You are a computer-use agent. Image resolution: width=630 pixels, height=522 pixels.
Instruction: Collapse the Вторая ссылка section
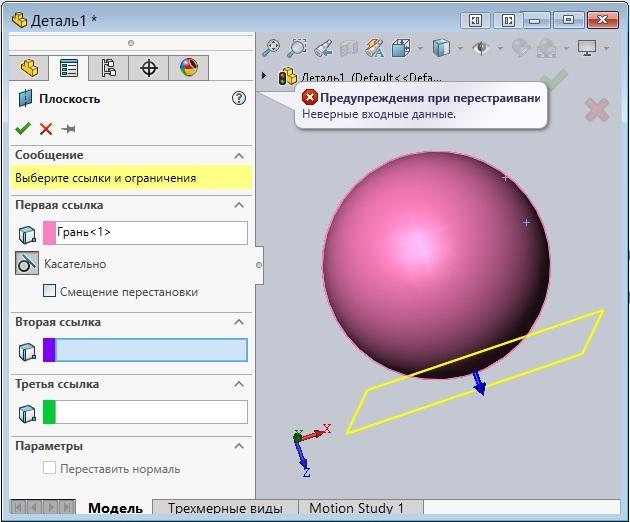pos(239,322)
